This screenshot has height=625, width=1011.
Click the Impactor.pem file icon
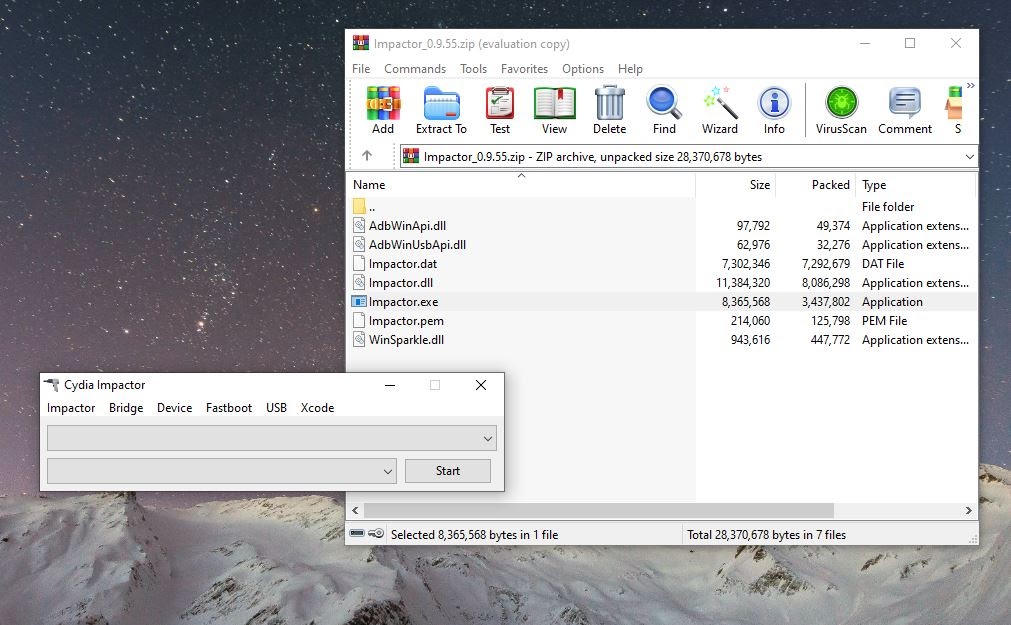[x=359, y=321]
